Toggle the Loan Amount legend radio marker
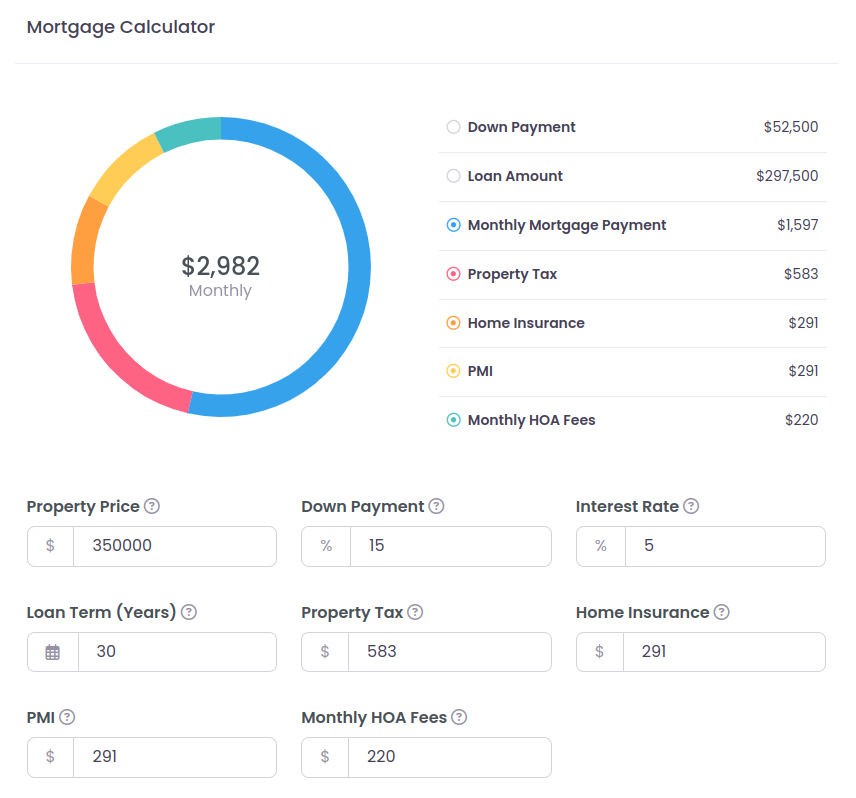The image size is (856, 798). click(454, 176)
